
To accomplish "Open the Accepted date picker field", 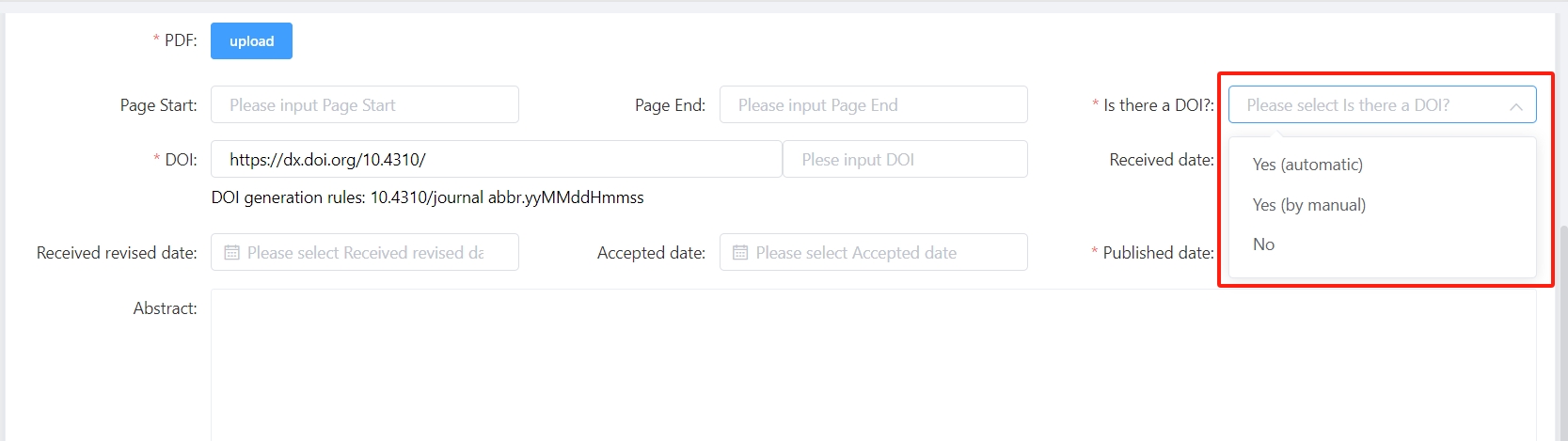I will (x=874, y=252).
